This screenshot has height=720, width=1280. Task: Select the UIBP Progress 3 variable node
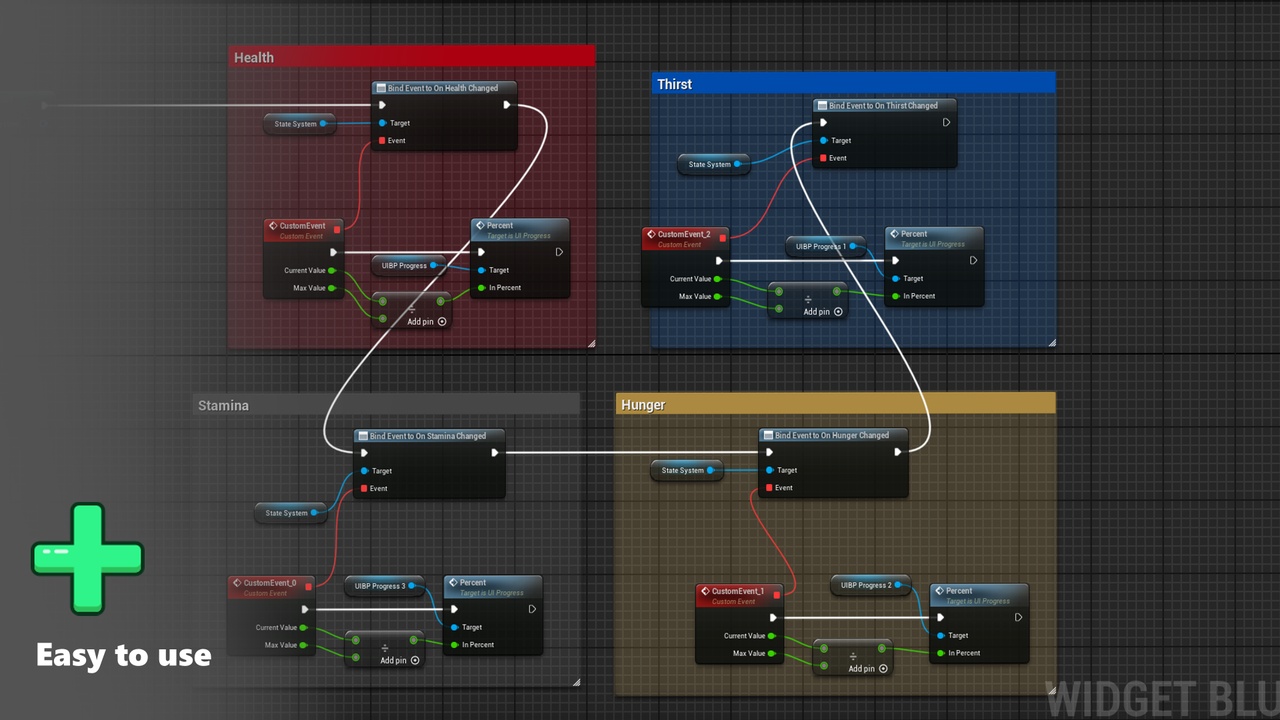coord(385,586)
